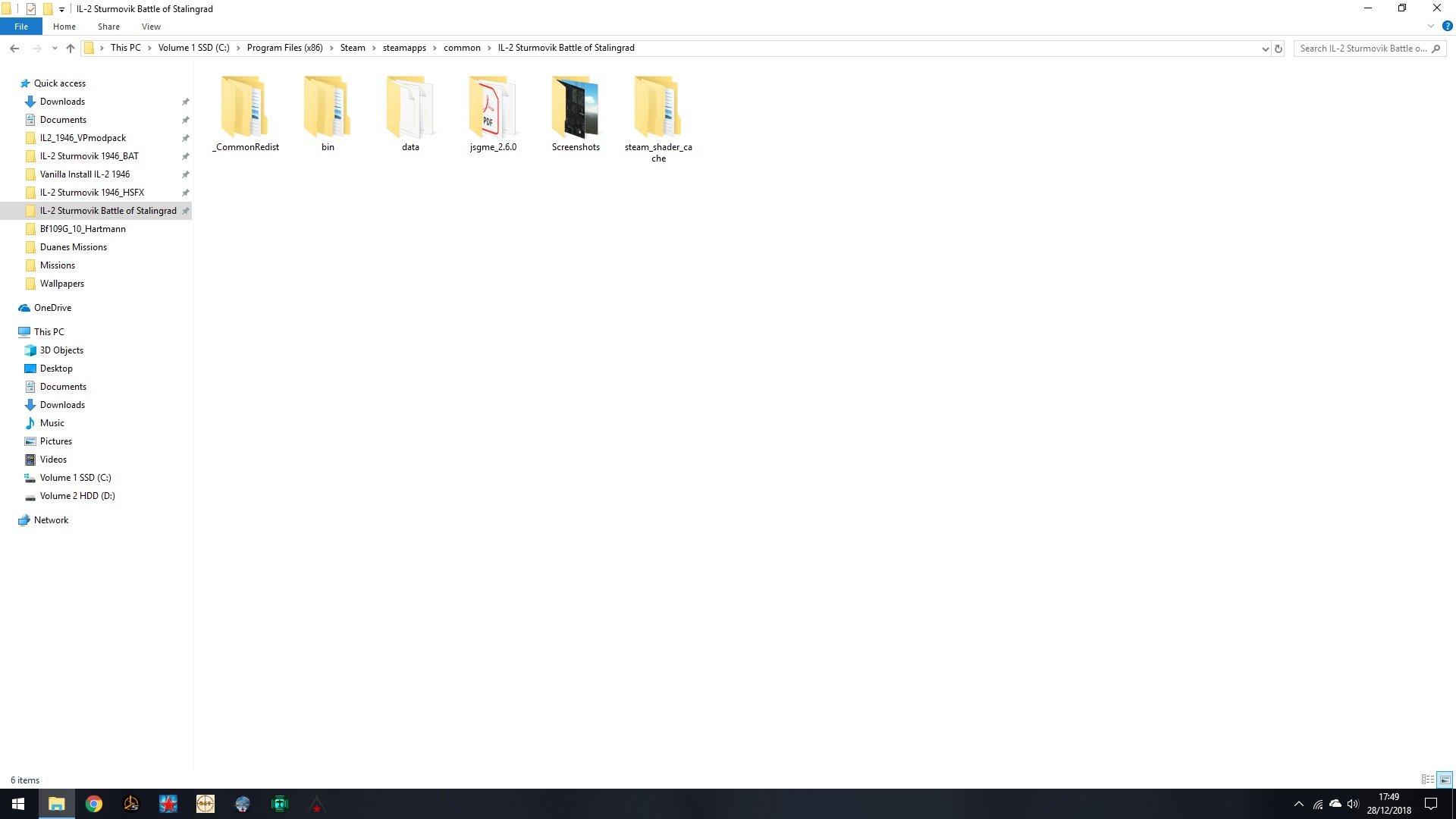The width and height of the screenshot is (1456, 819).
Task: Expand the address bar history dropdown
Action: [x=1265, y=49]
